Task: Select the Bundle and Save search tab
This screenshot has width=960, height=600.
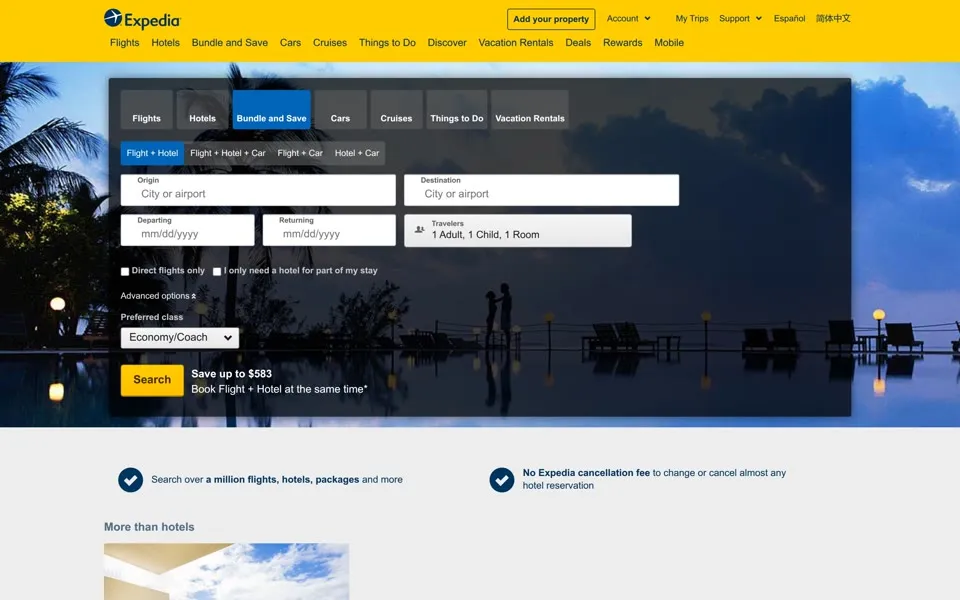Action: 271,110
